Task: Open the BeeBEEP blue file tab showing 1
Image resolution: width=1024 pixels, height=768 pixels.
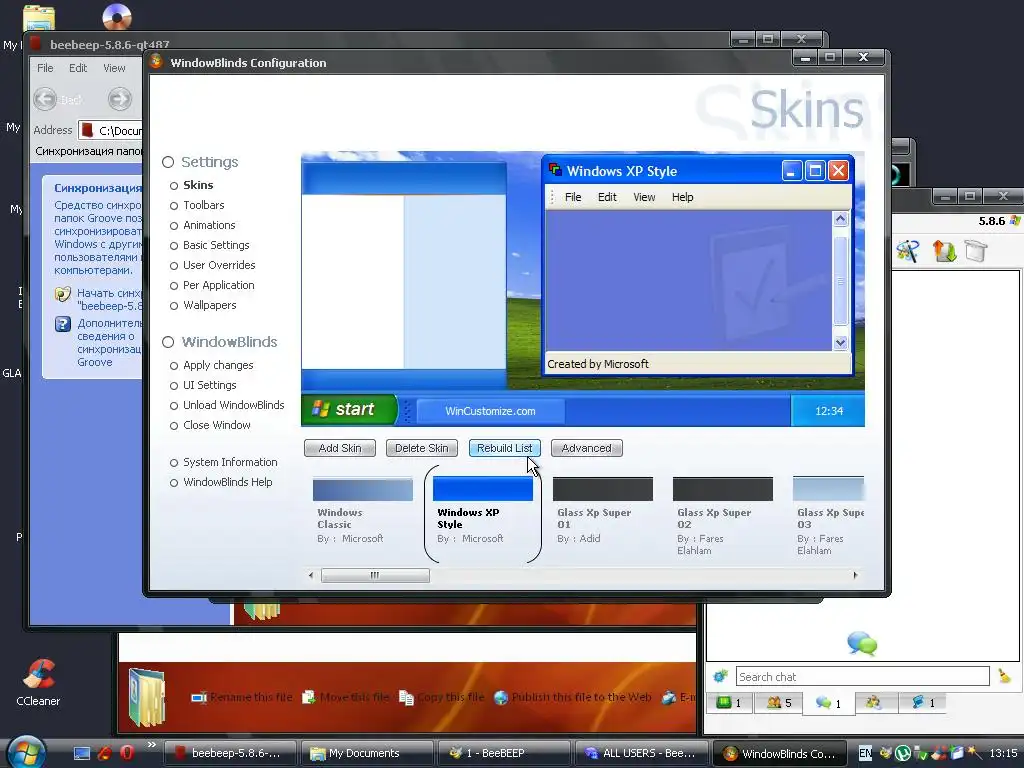Action: click(923, 703)
